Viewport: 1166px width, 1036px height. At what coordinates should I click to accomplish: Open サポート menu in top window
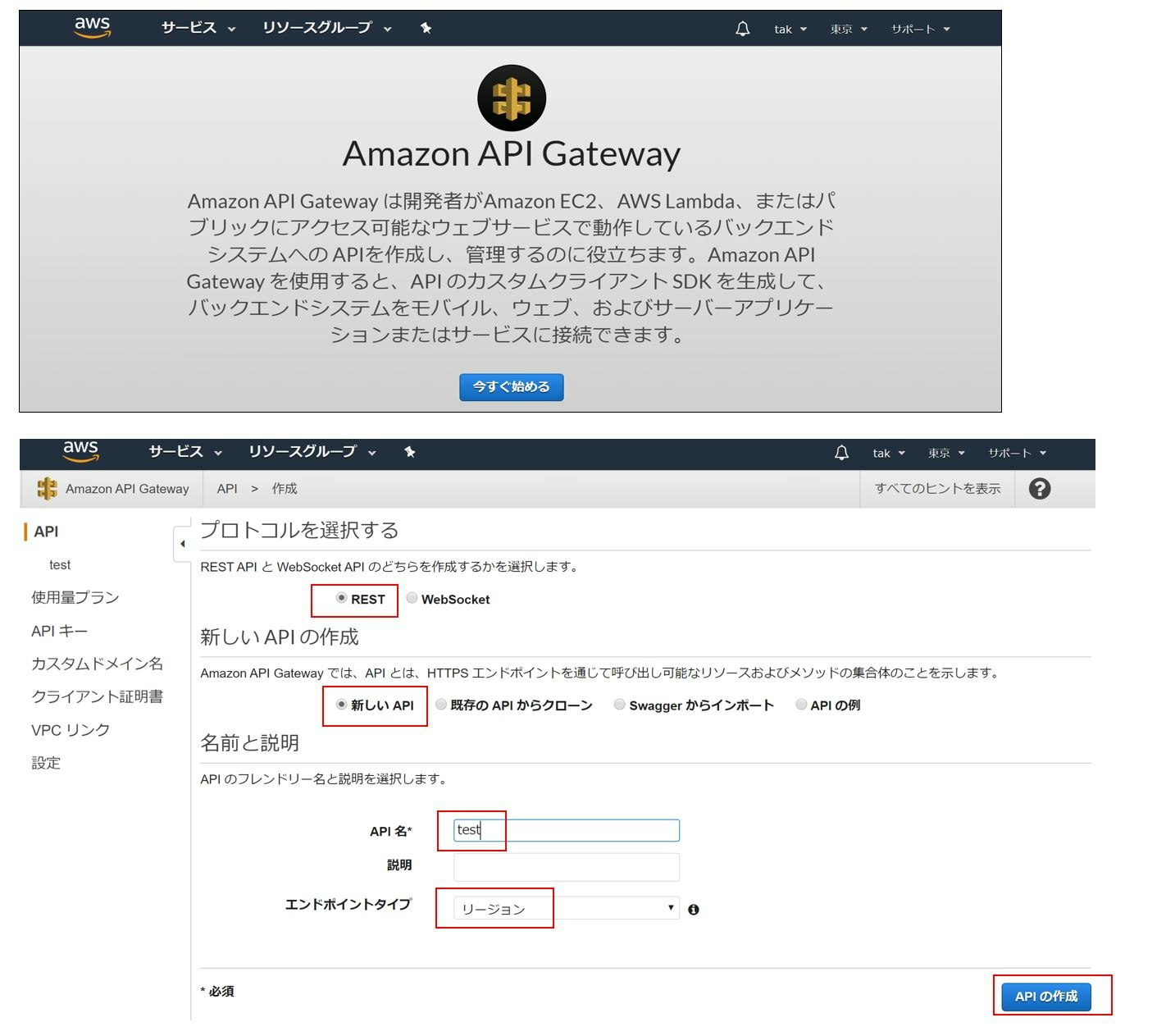[920, 30]
